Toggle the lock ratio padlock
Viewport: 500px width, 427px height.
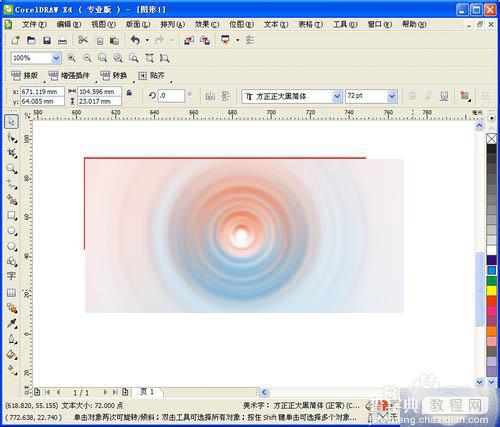click(130, 93)
